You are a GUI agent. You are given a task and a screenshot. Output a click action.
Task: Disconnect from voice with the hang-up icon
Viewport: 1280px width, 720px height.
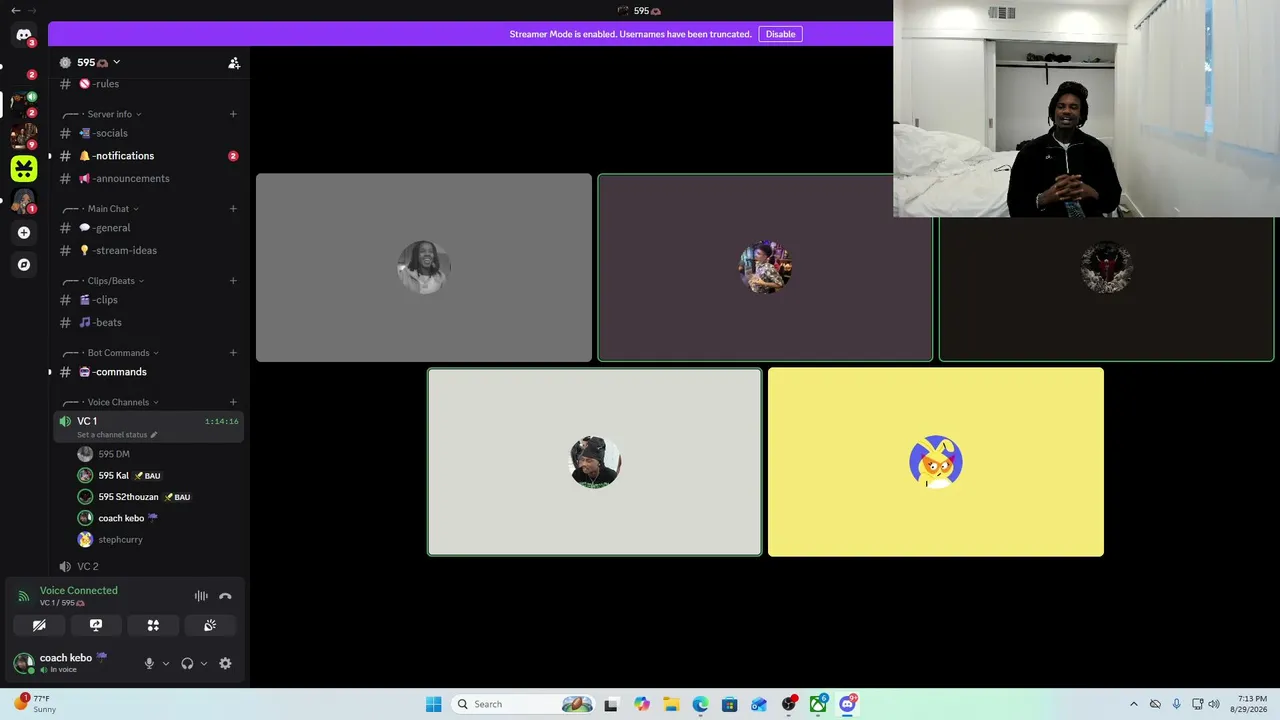coord(225,596)
